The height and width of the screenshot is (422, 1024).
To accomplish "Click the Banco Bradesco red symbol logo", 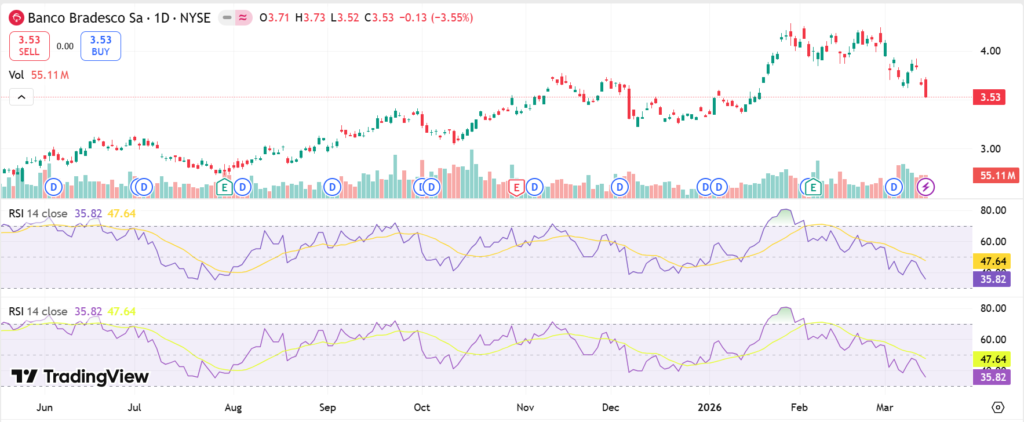I will tap(16, 18).
